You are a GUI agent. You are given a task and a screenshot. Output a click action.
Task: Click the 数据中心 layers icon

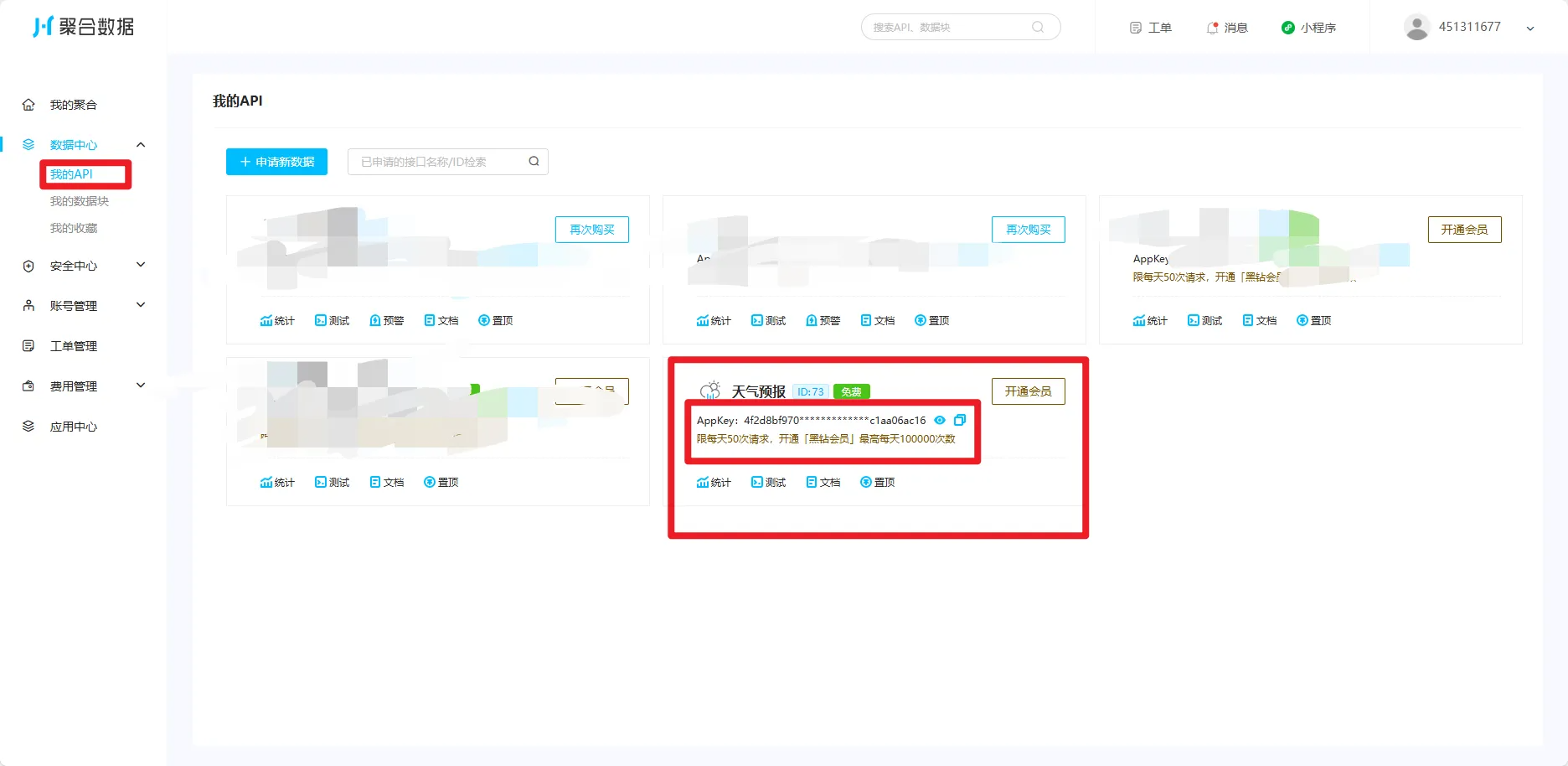(x=28, y=144)
